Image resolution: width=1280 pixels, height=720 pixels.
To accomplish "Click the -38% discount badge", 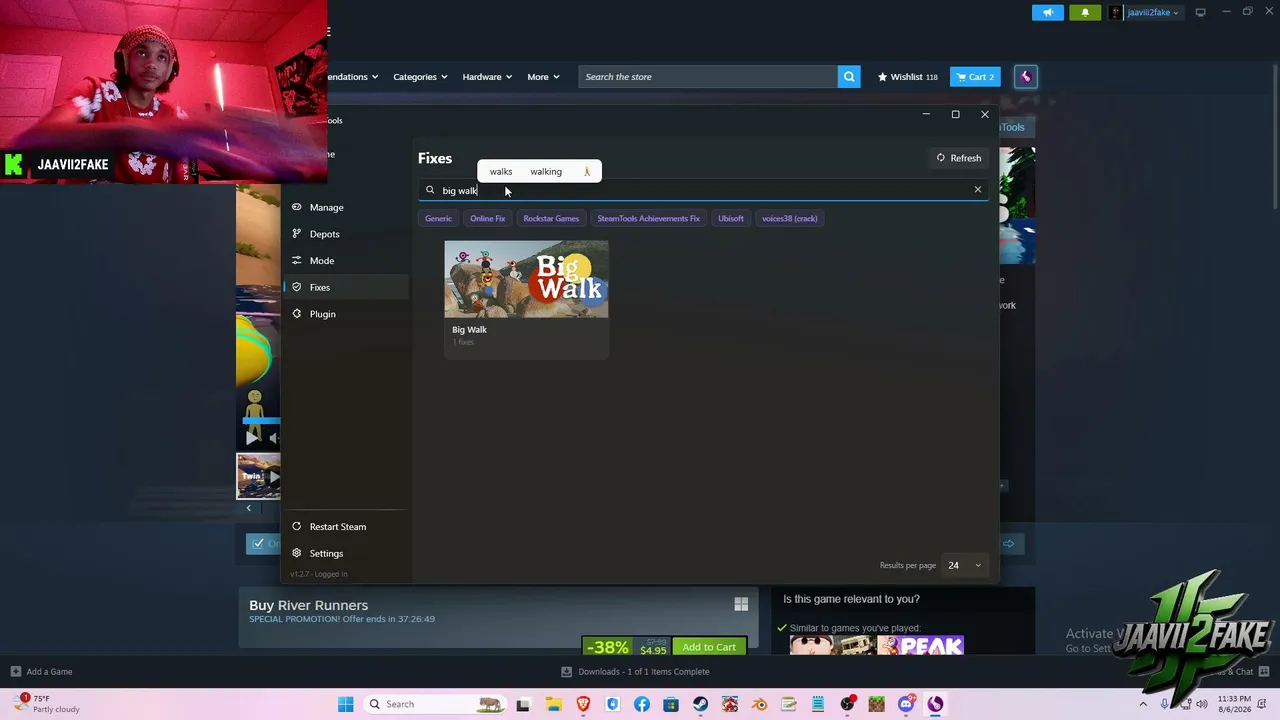I will point(607,648).
